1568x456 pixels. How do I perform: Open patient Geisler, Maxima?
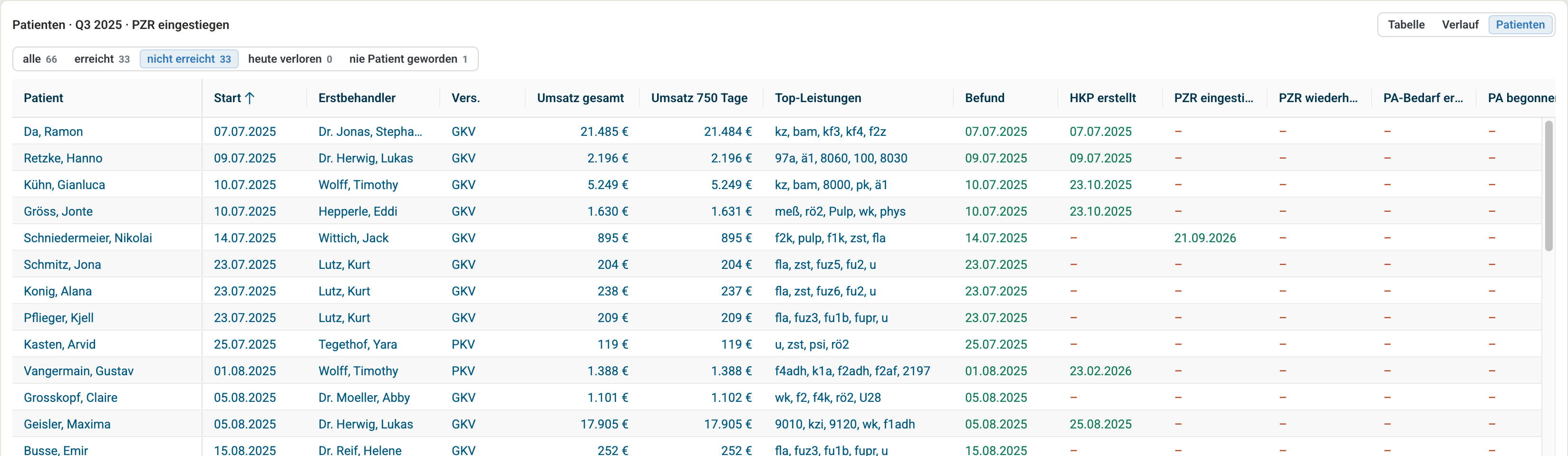[67, 424]
